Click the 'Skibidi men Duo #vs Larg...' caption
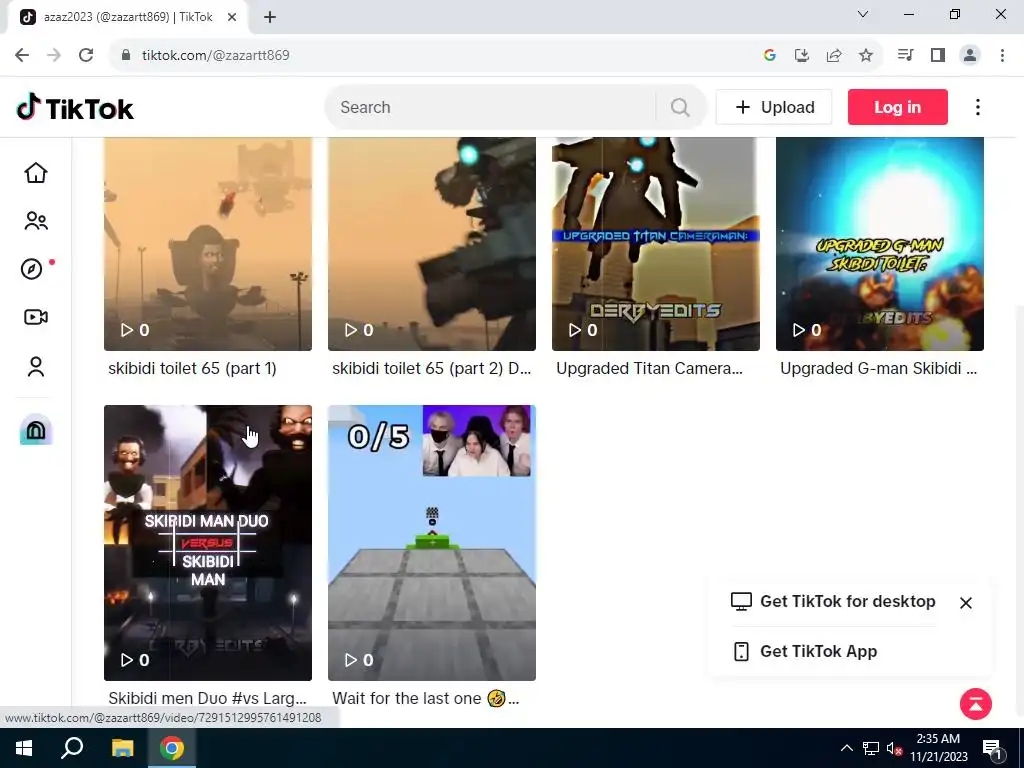Image resolution: width=1024 pixels, height=768 pixels. [x=207, y=698]
